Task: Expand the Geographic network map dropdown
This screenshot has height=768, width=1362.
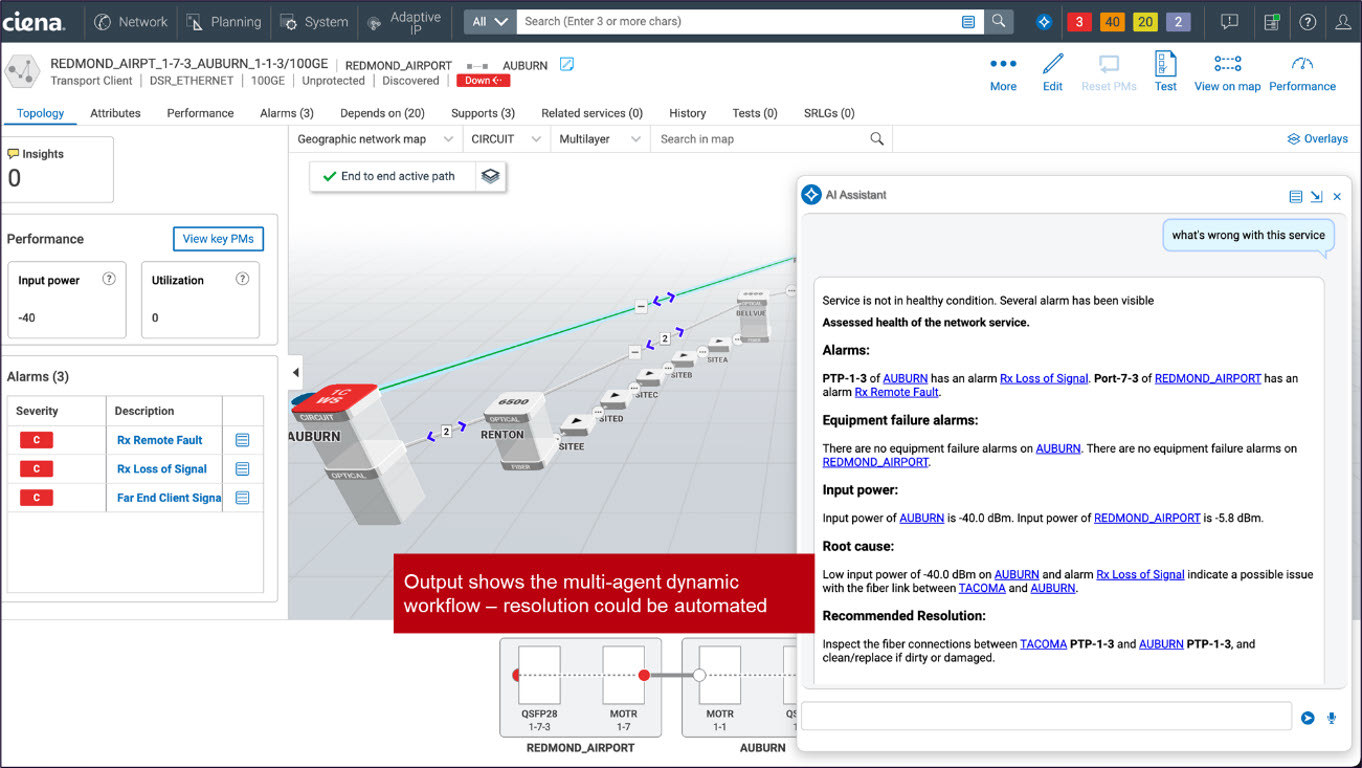Action: pyautogui.click(x=374, y=139)
